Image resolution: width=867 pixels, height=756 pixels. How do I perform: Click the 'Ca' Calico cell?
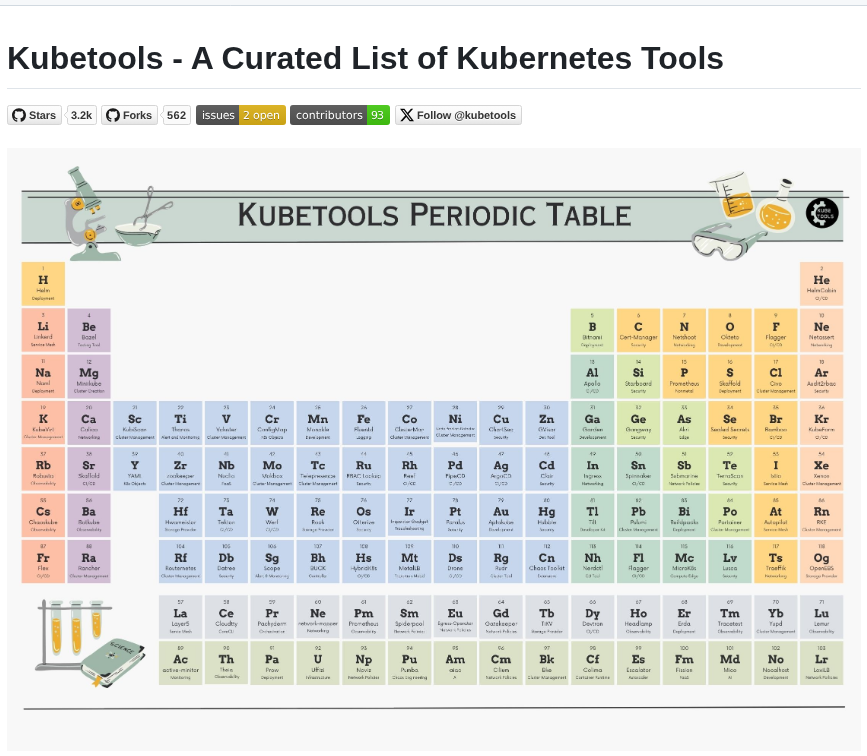[x=89, y=423]
